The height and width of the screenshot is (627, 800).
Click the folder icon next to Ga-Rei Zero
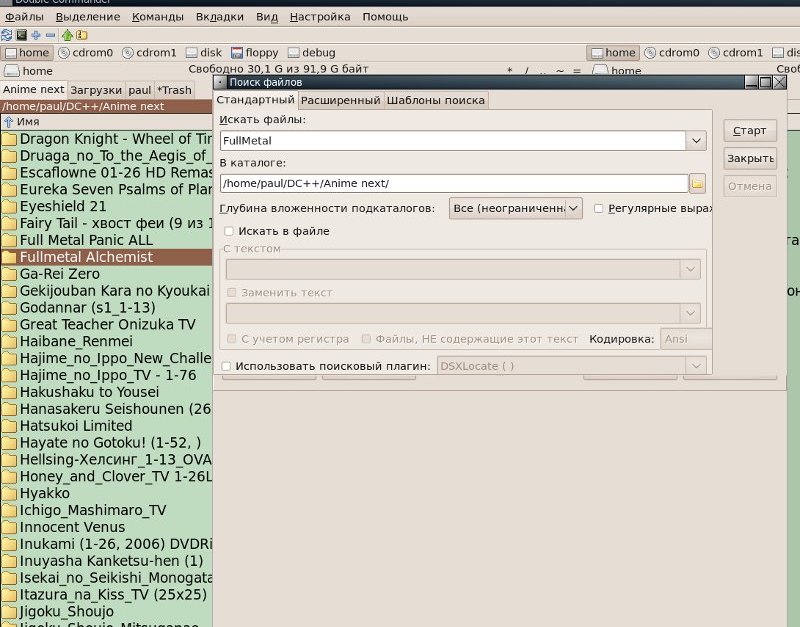(x=9, y=274)
